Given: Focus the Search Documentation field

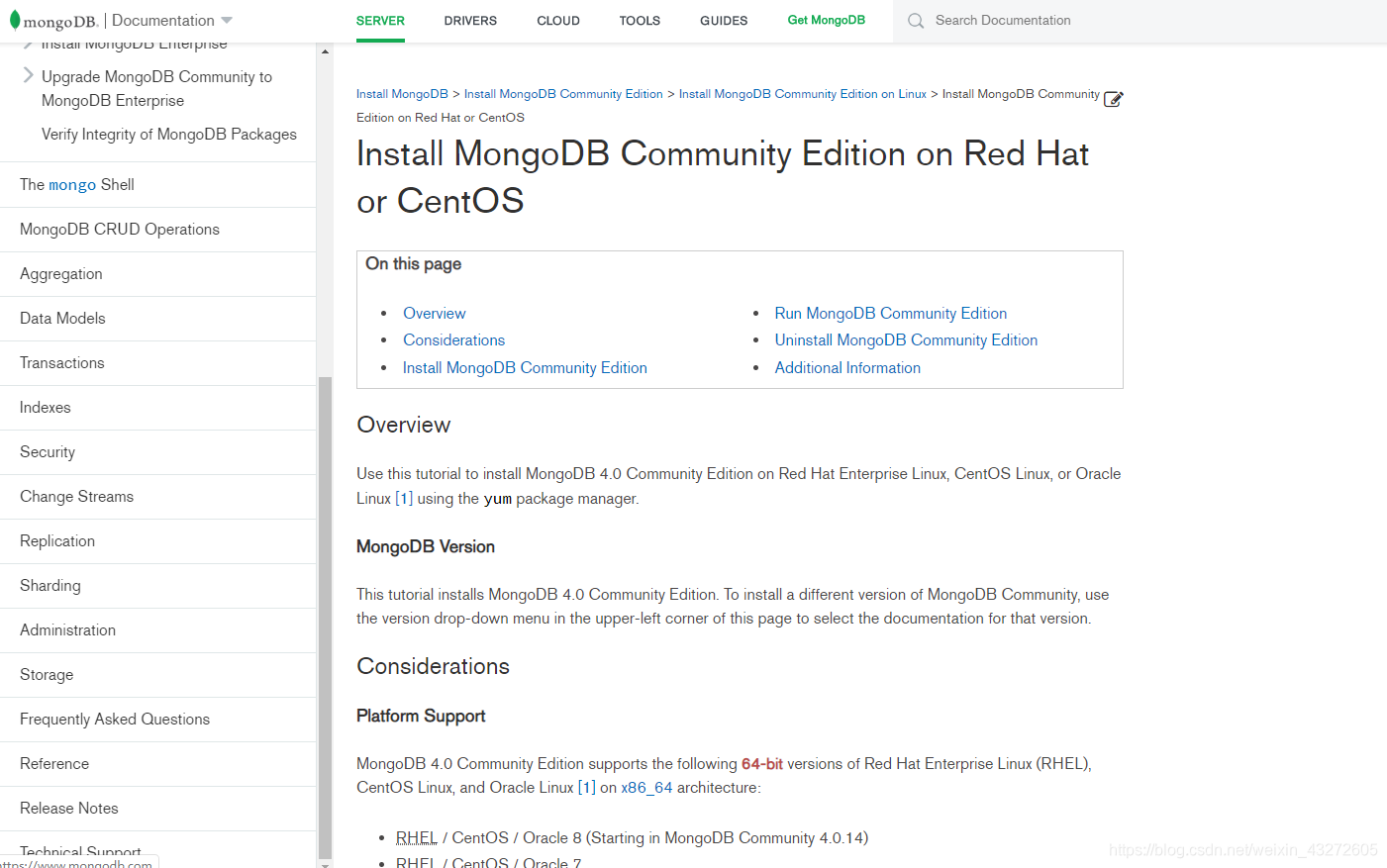Looking at the screenshot, I should click(1139, 21).
